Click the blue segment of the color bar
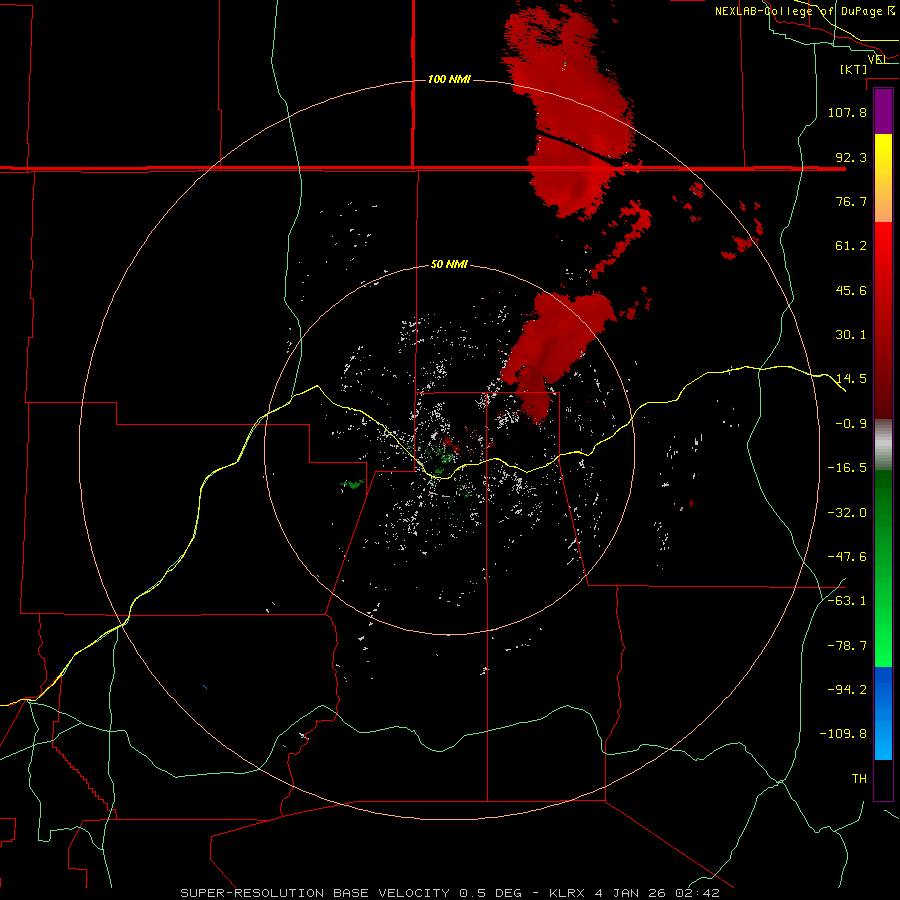This screenshot has width=900, height=900. (x=883, y=713)
